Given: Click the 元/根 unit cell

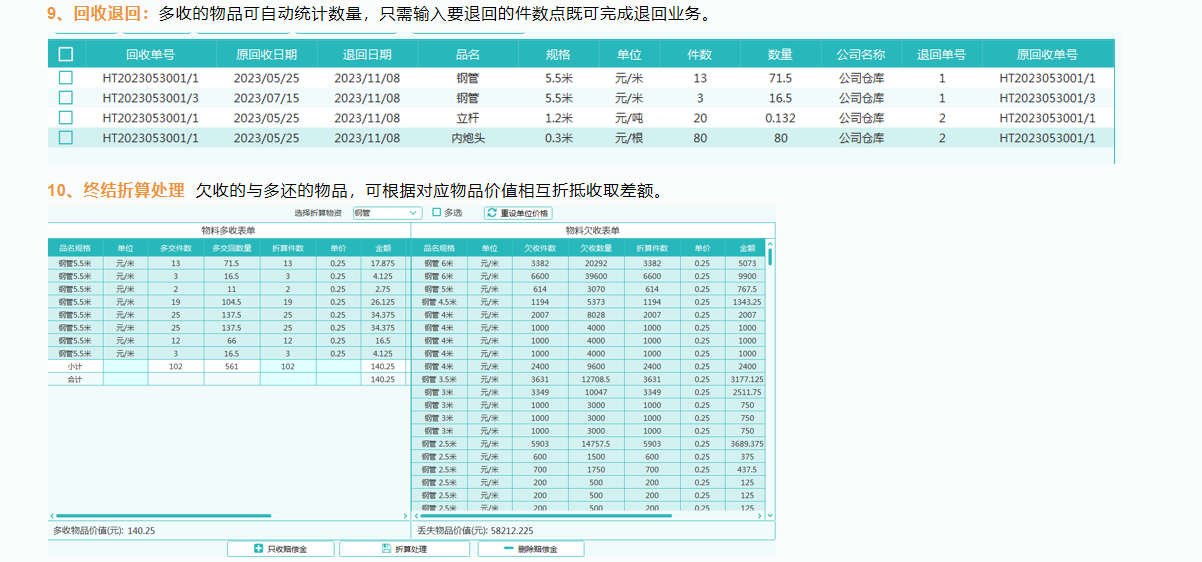Looking at the screenshot, I should (x=629, y=138).
